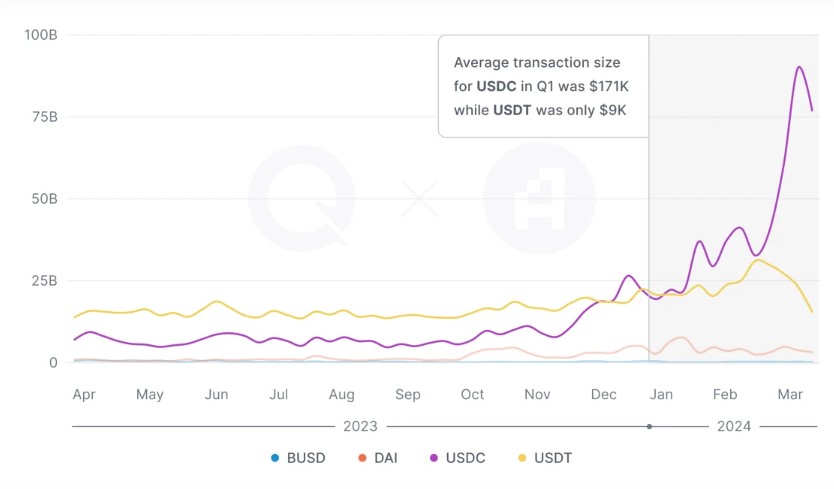This screenshot has width=834, height=489.
Task: Click the purple USDC legend dot
Action: coord(435,458)
